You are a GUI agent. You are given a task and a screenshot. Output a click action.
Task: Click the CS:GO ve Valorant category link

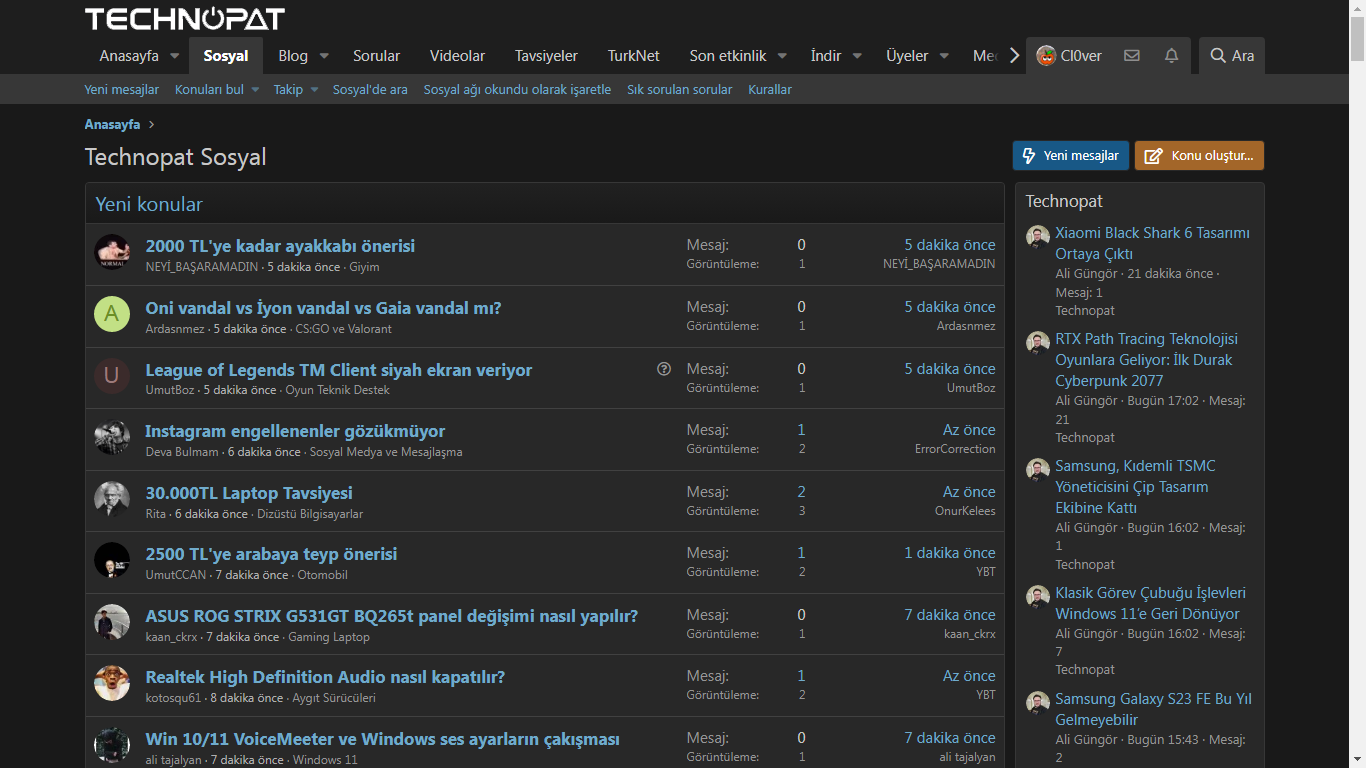(x=343, y=328)
